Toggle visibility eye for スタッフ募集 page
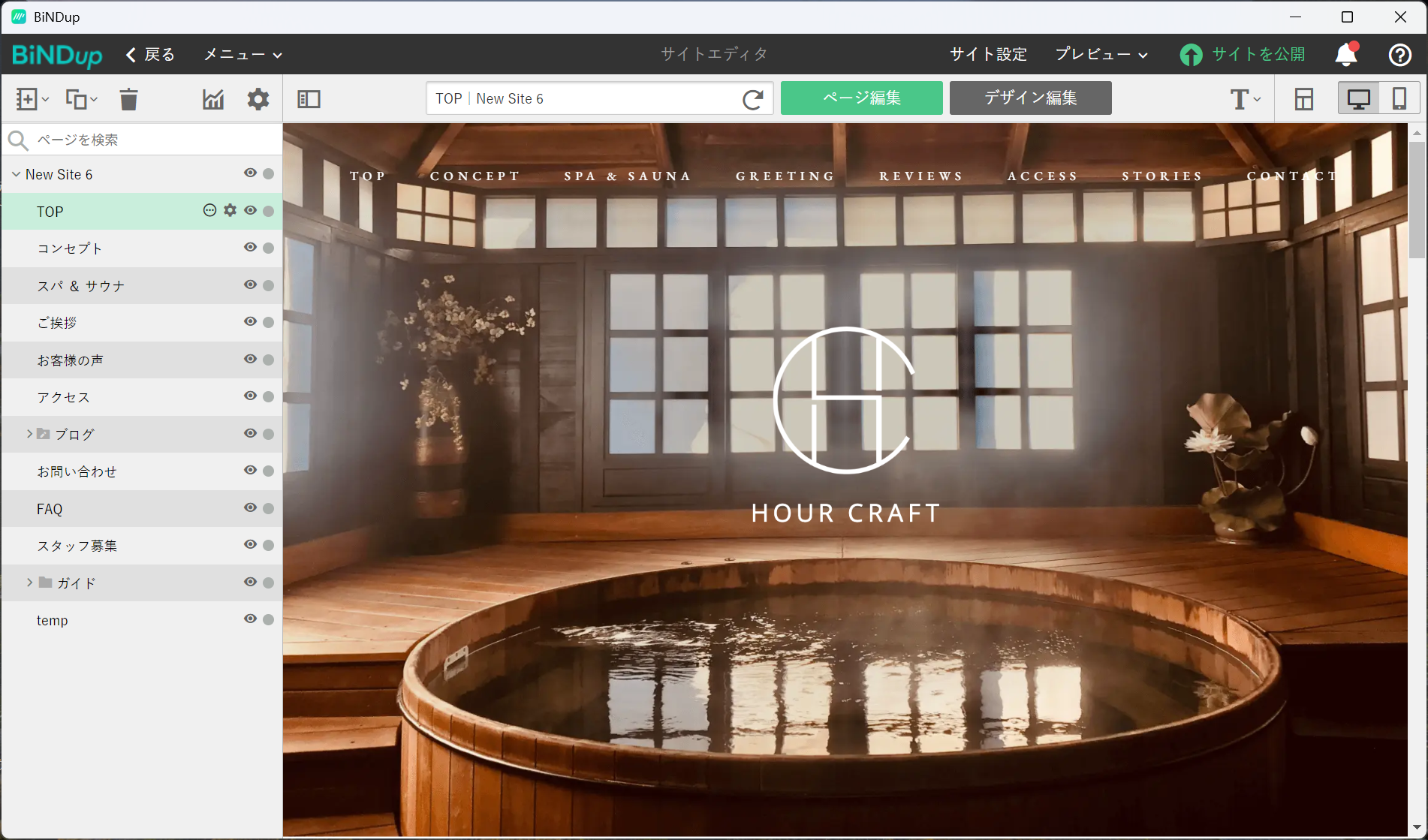The height and width of the screenshot is (840, 1428). click(x=250, y=545)
